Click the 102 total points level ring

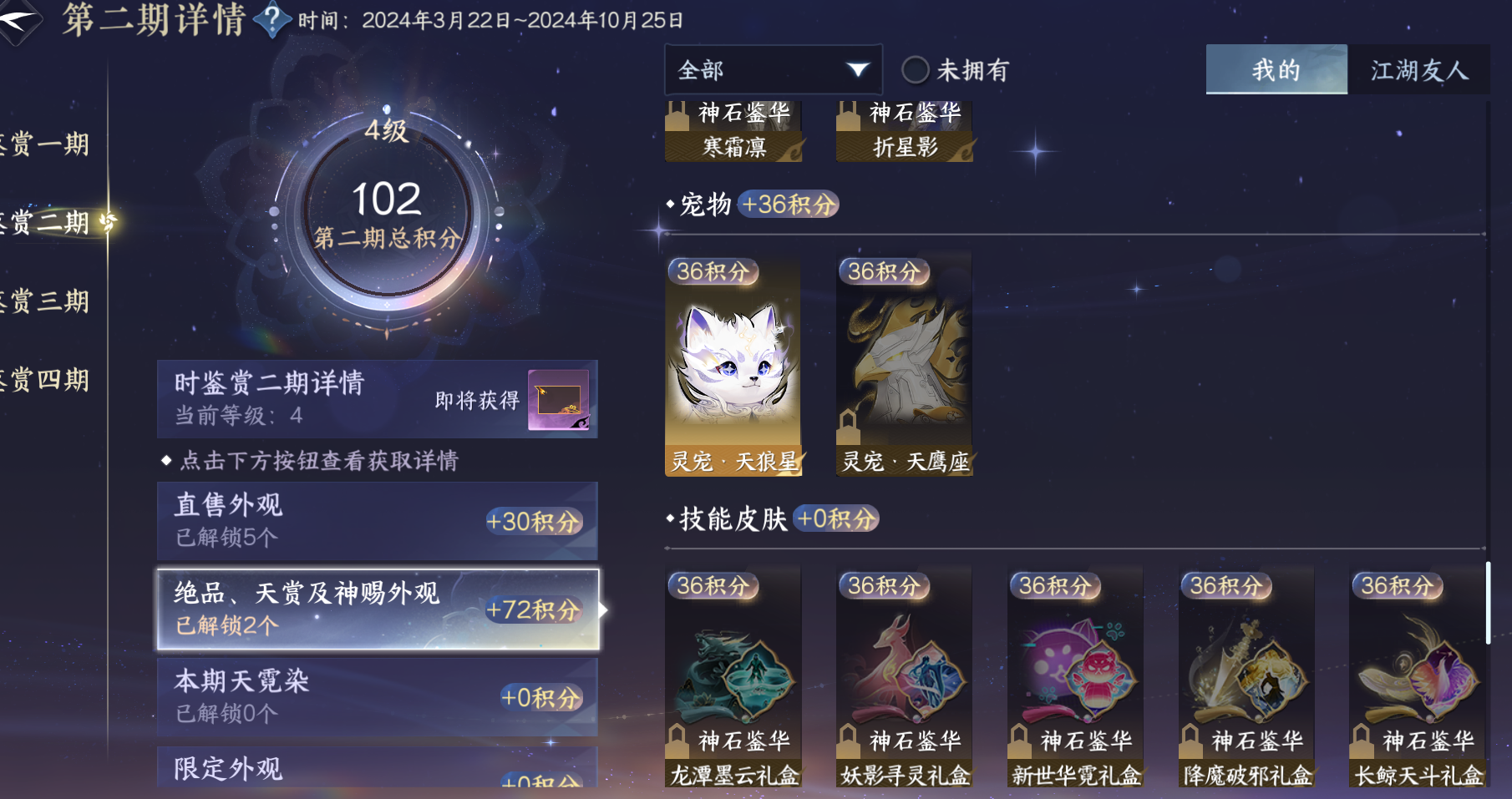(386, 213)
